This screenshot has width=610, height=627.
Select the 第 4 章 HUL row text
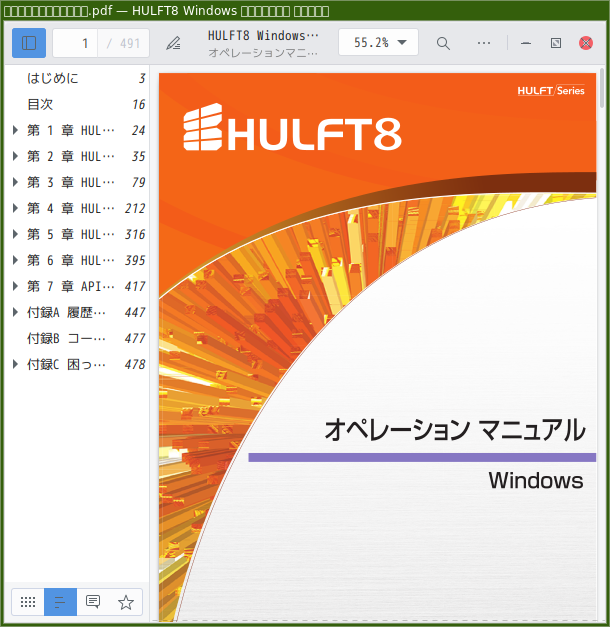71,208
